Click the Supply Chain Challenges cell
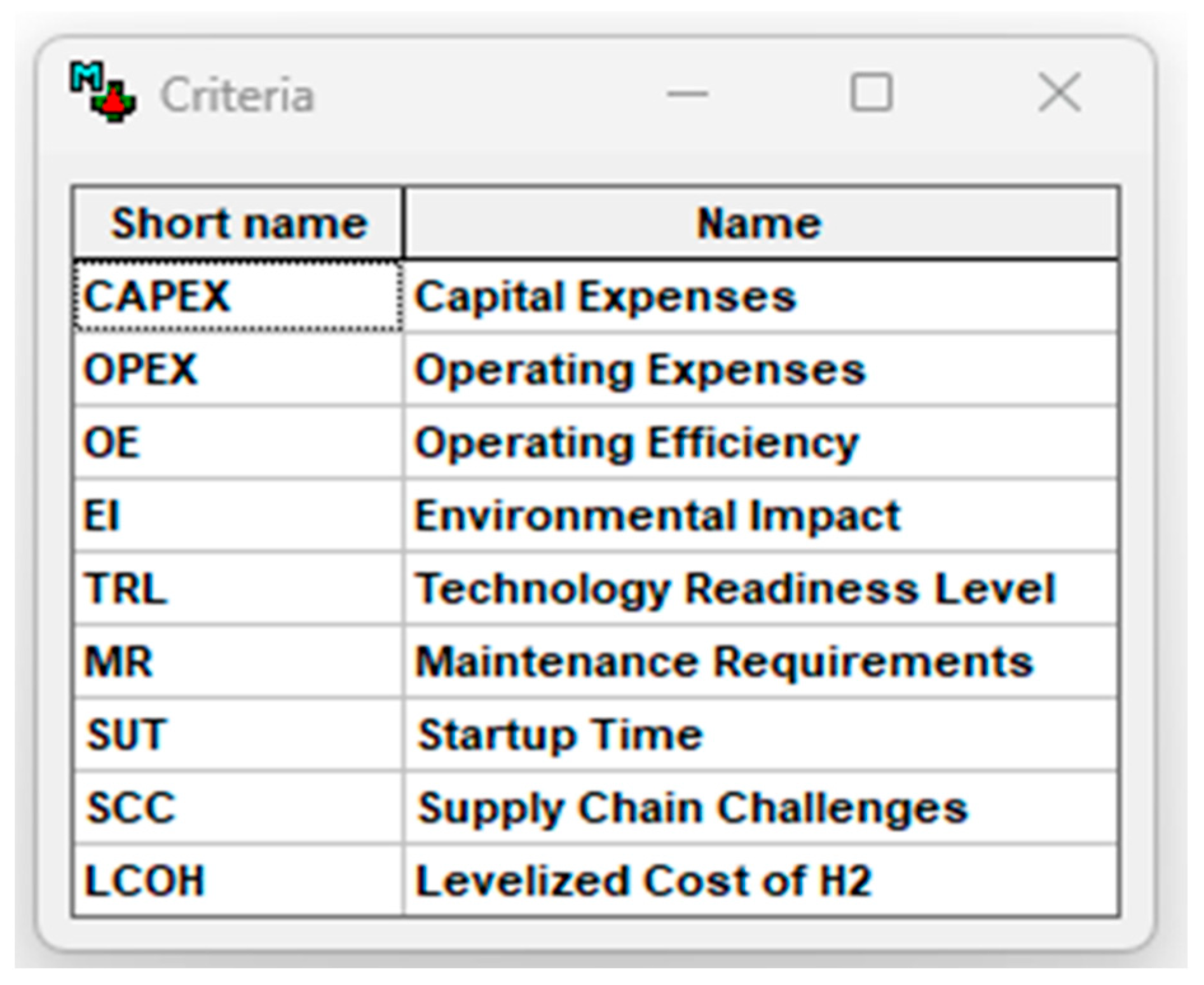 (760, 808)
